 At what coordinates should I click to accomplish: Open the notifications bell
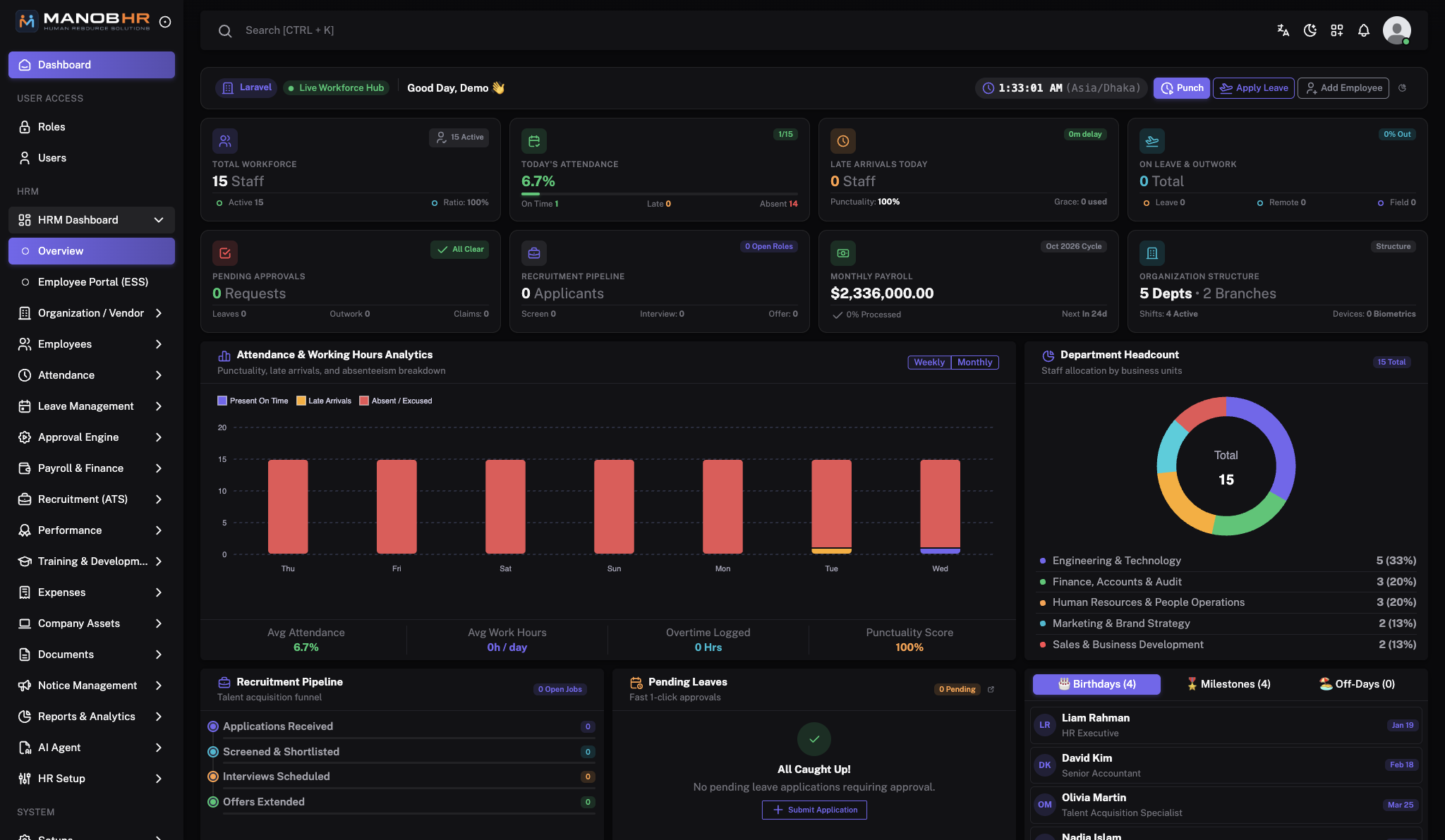coord(1364,30)
